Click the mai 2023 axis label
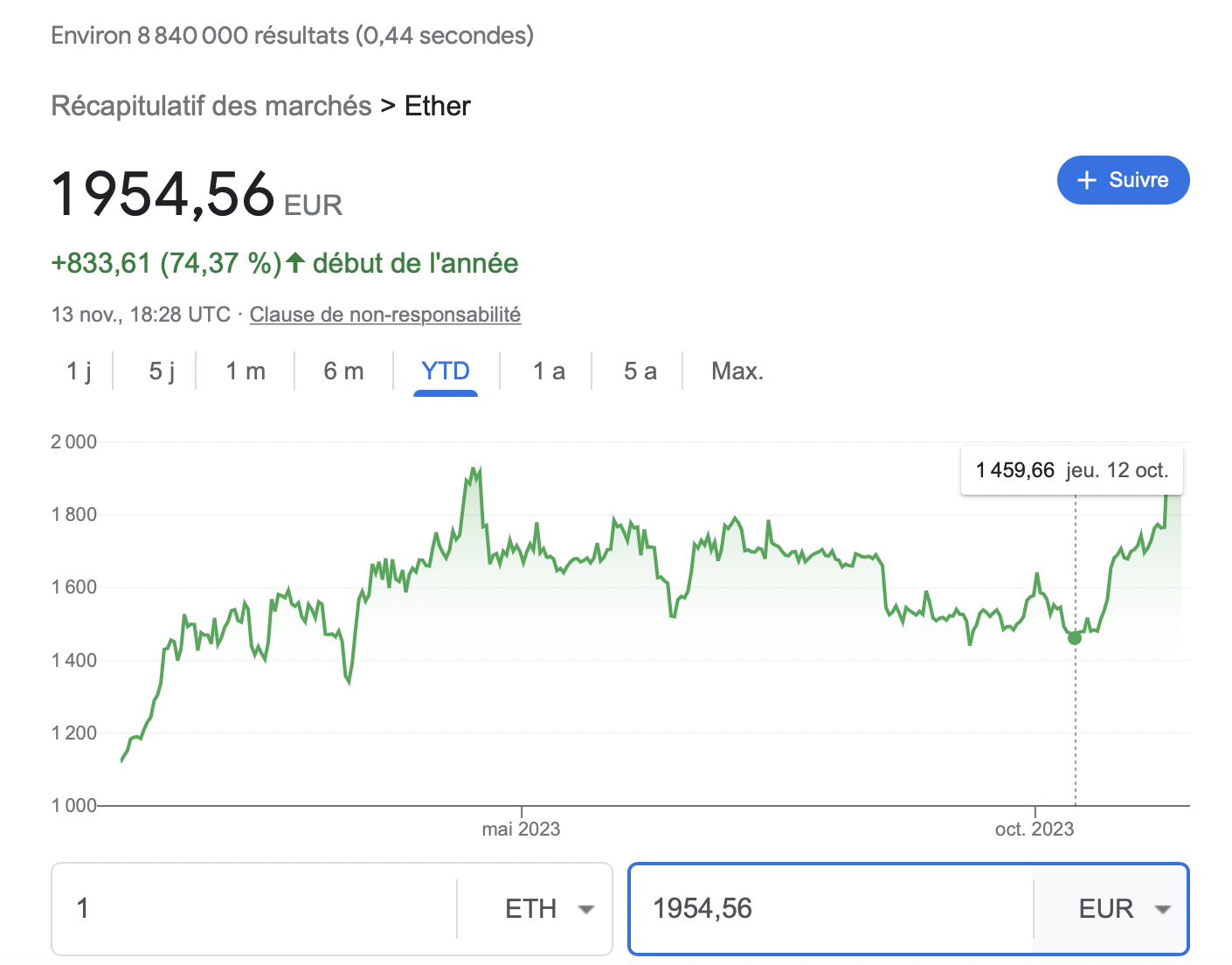Image resolution: width=1232 pixels, height=965 pixels. tap(521, 829)
